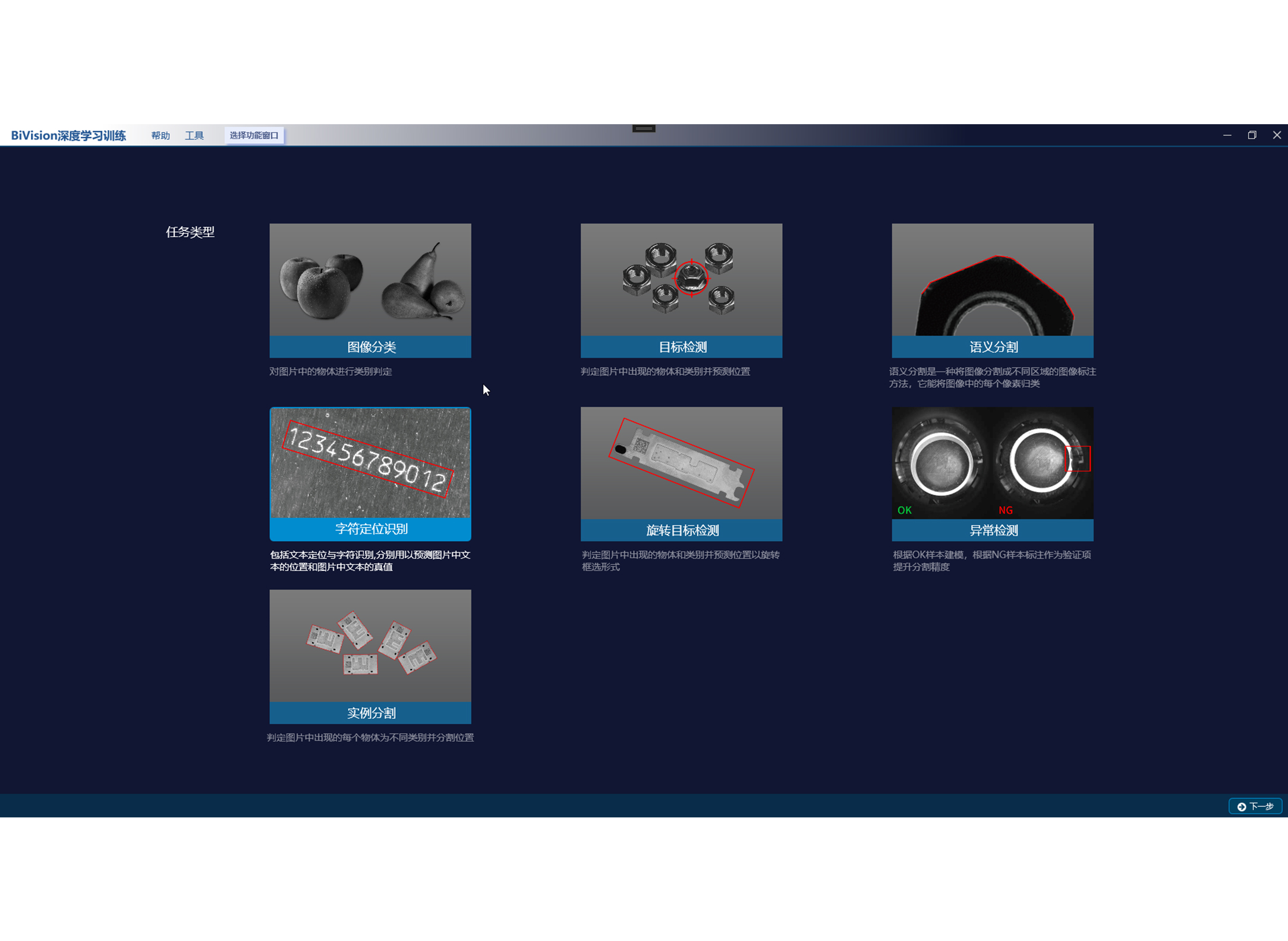Viewport: 1288px width, 941px height.
Task: Click the 异常检测 label bar
Action: [992, 531]
